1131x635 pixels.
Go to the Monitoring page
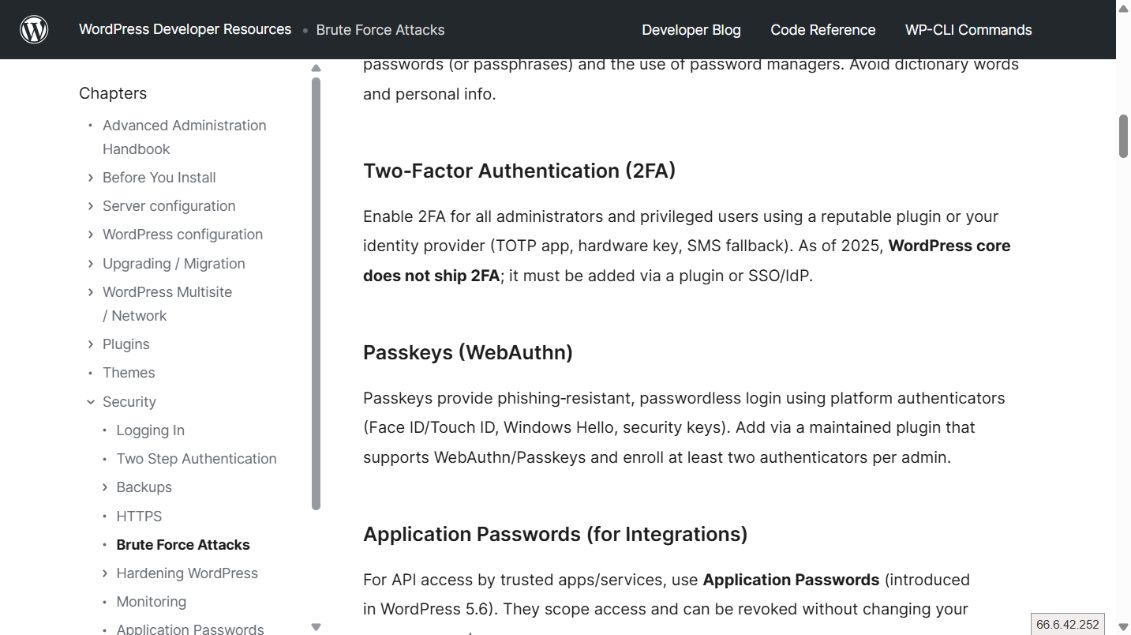[x=151, y=602]
